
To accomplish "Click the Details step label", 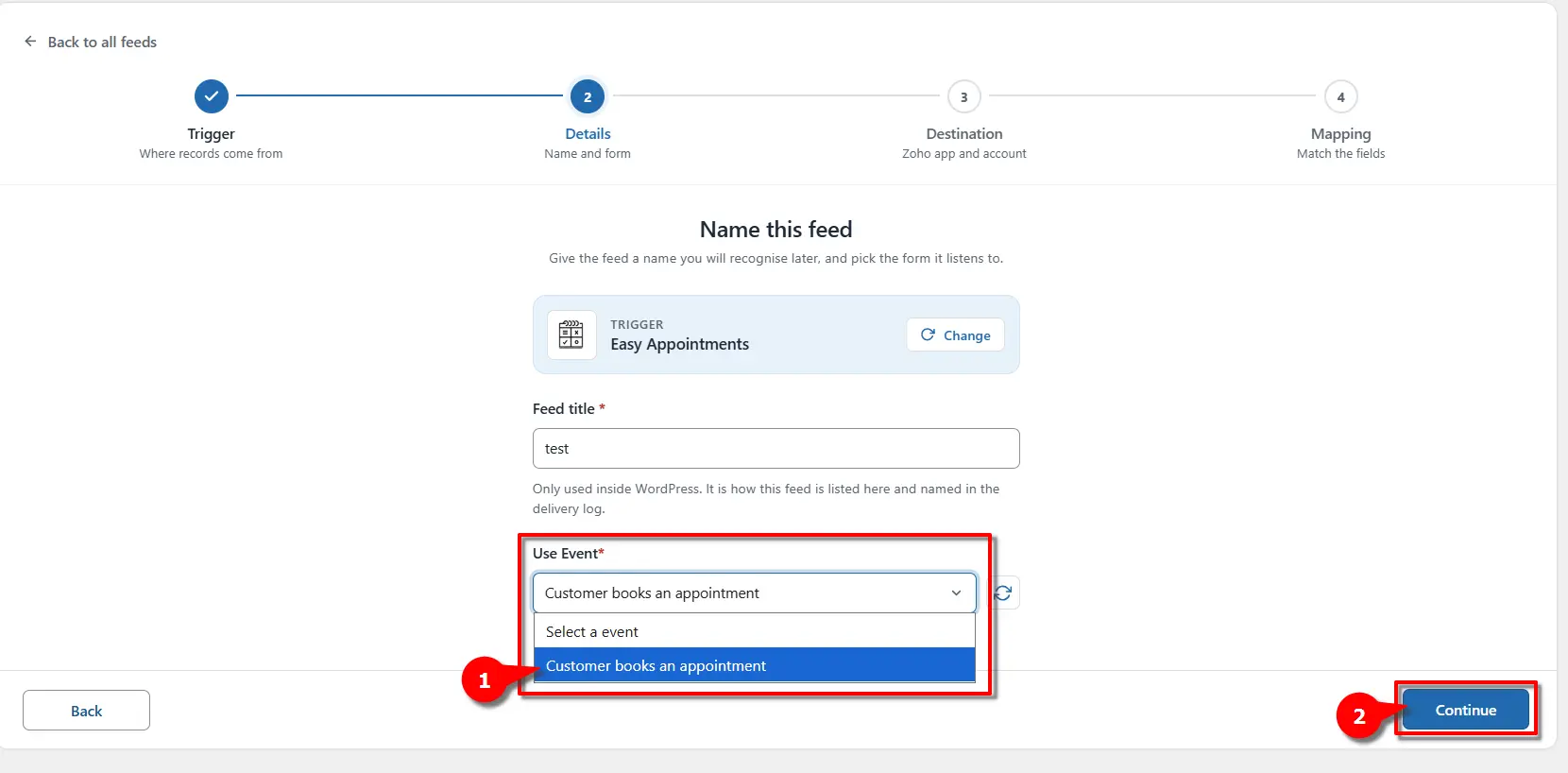I will point(588,134).
